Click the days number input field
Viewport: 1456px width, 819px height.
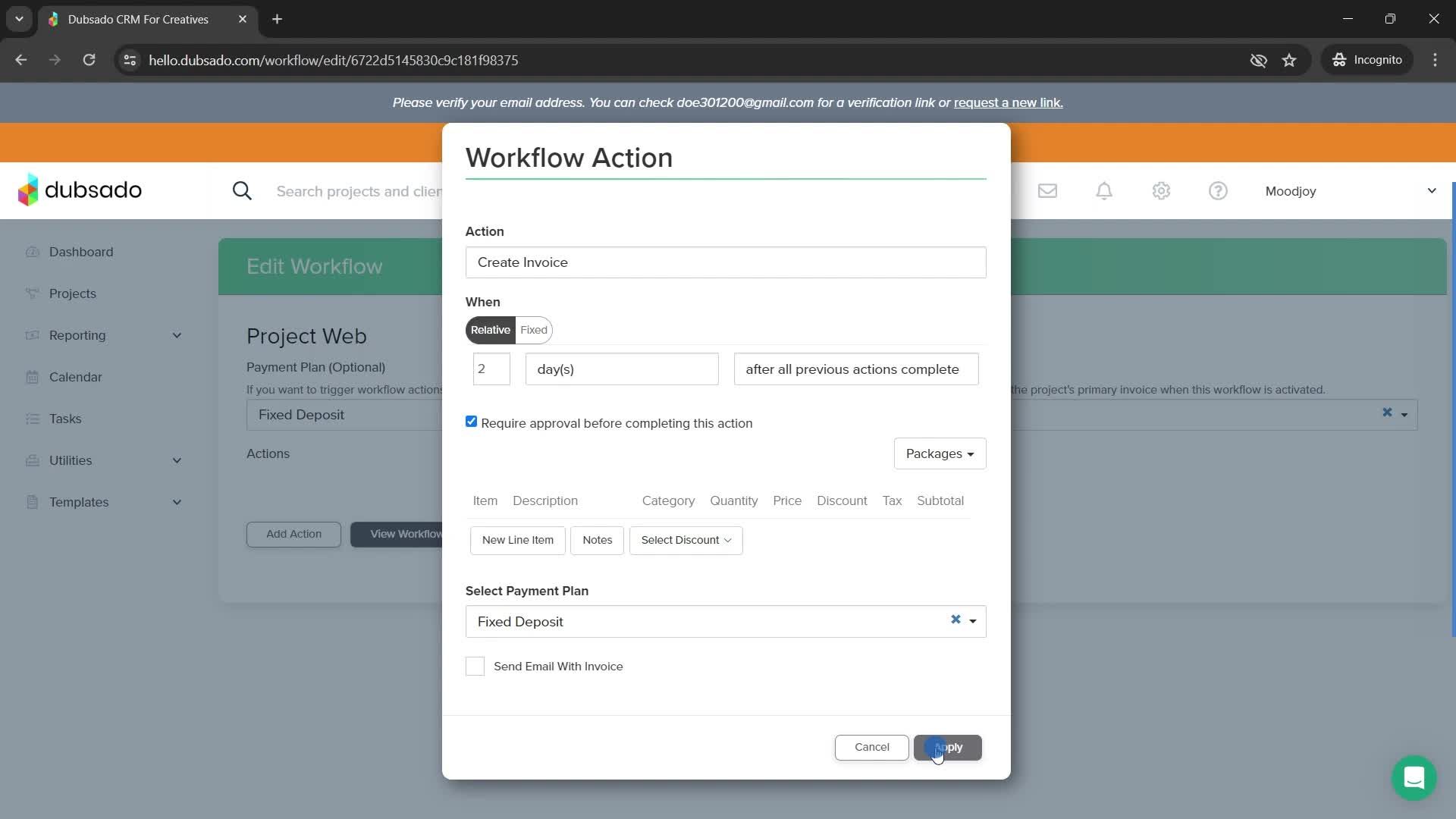click(x=491, y=369)
